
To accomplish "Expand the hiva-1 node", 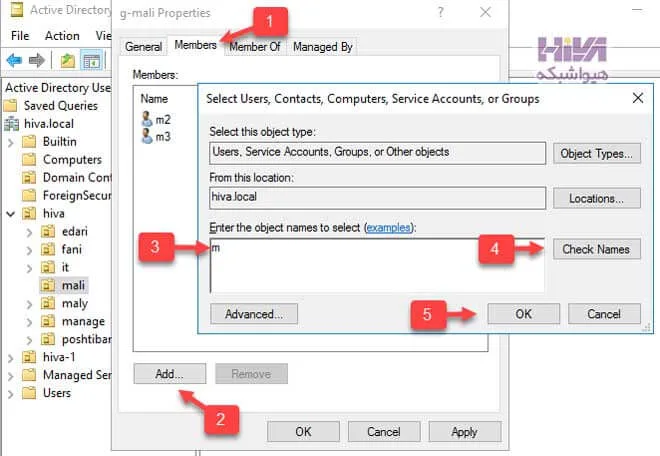I will tap(11, 358).
